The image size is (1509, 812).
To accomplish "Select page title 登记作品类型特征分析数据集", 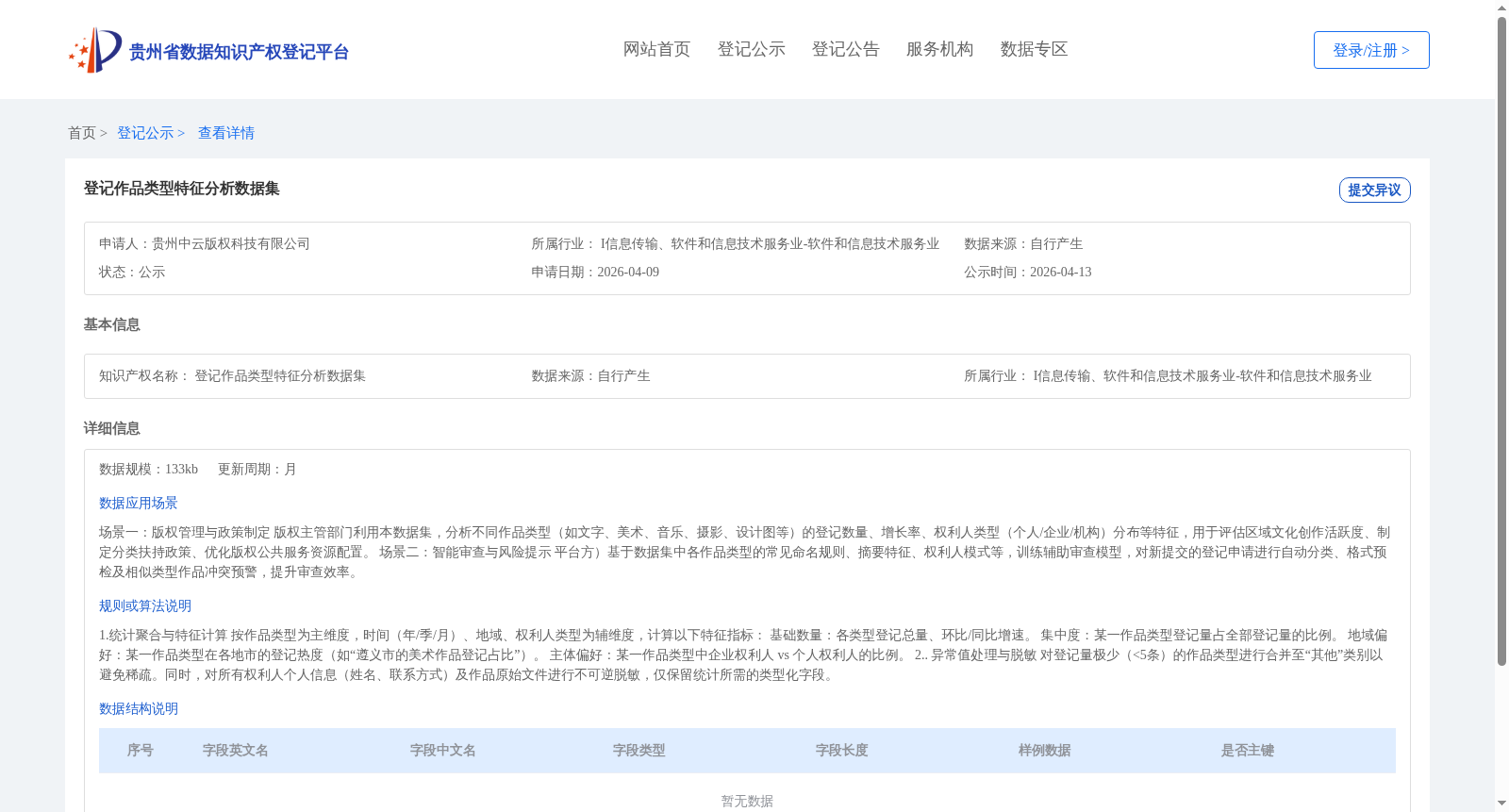I will click(x=182, y=189).
